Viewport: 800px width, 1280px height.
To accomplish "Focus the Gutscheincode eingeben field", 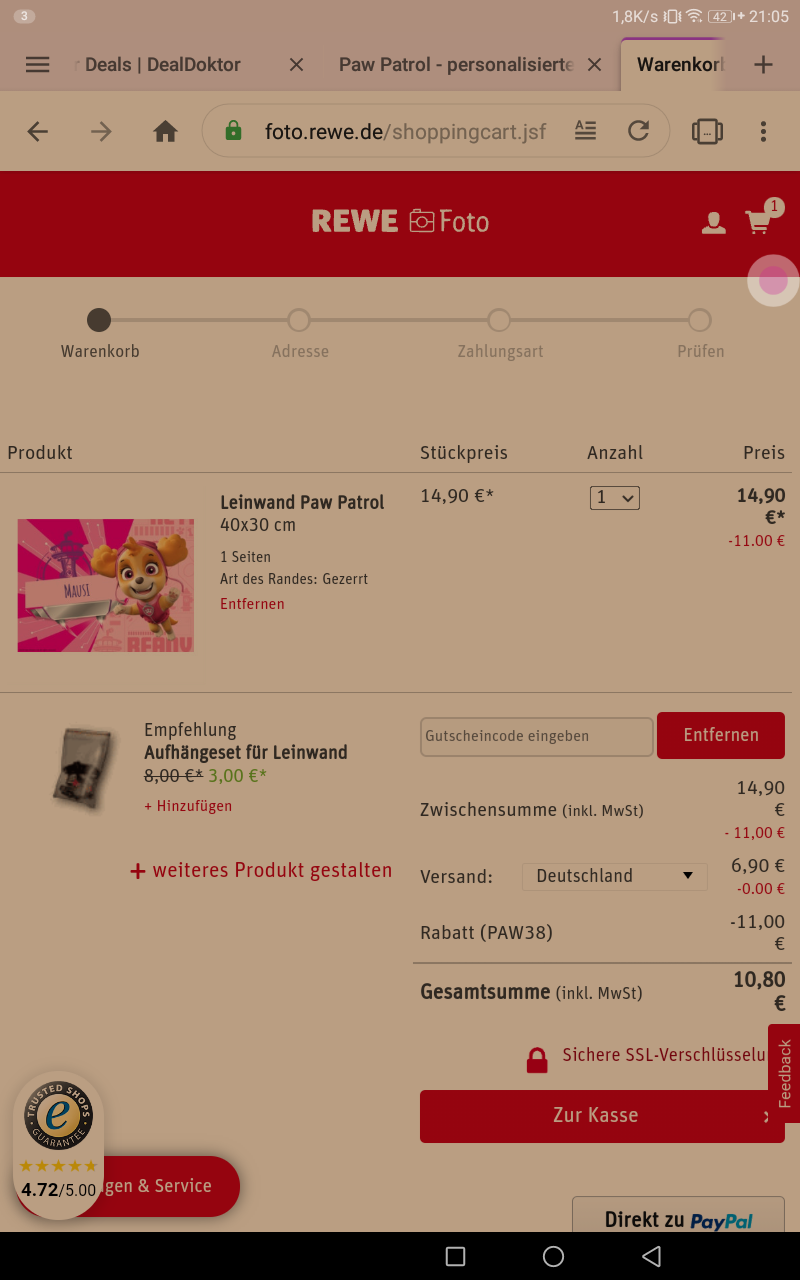I will (x=537, y=736).
